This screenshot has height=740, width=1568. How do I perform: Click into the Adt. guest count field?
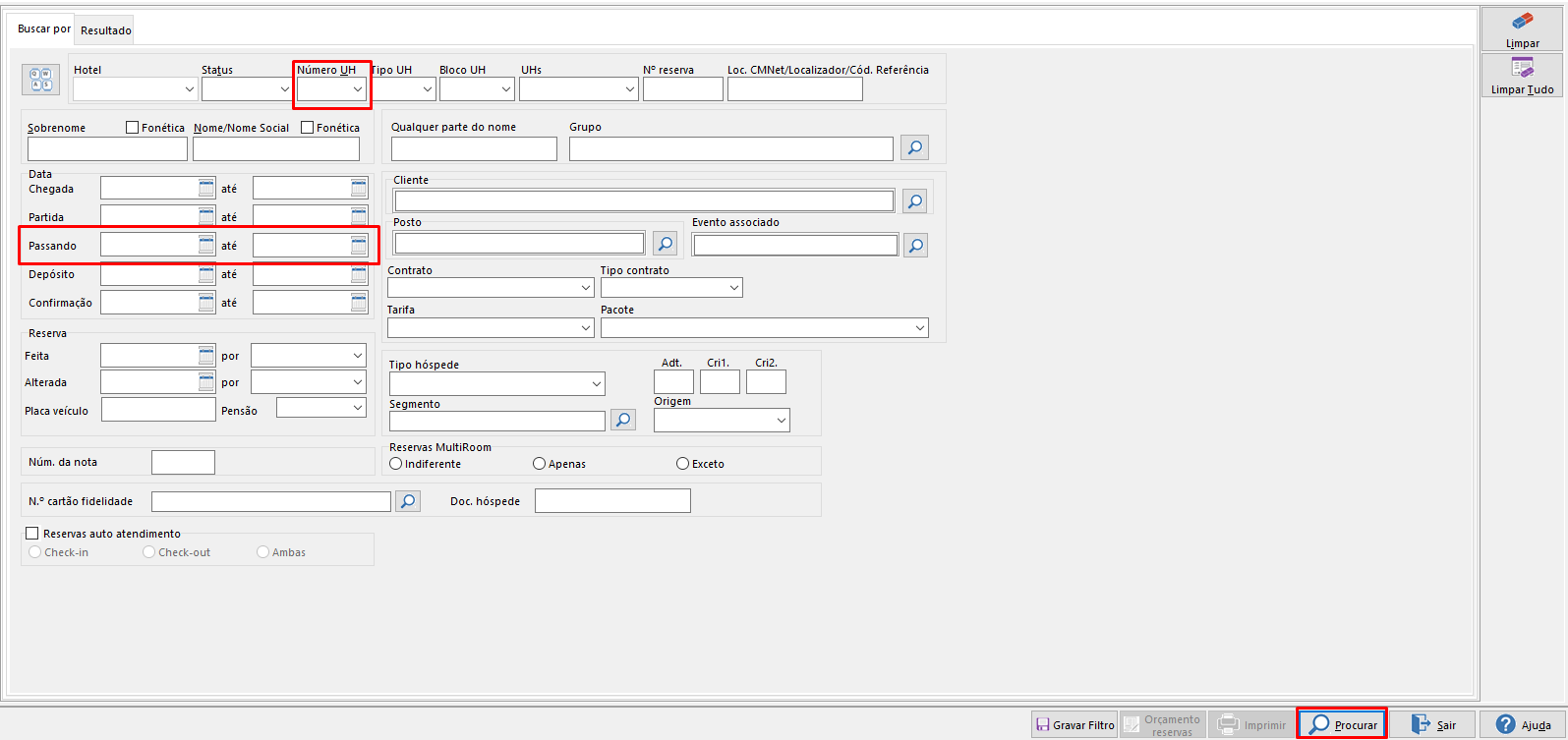[673, 381]
